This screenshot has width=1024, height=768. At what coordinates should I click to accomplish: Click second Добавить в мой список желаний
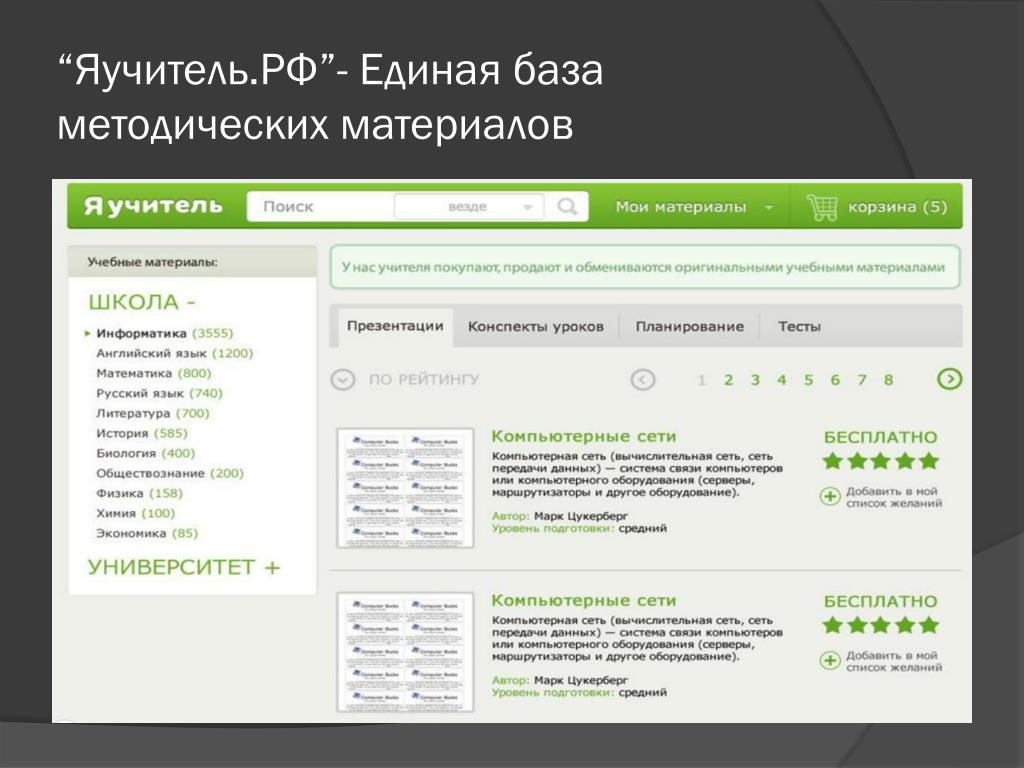[894, 661]
